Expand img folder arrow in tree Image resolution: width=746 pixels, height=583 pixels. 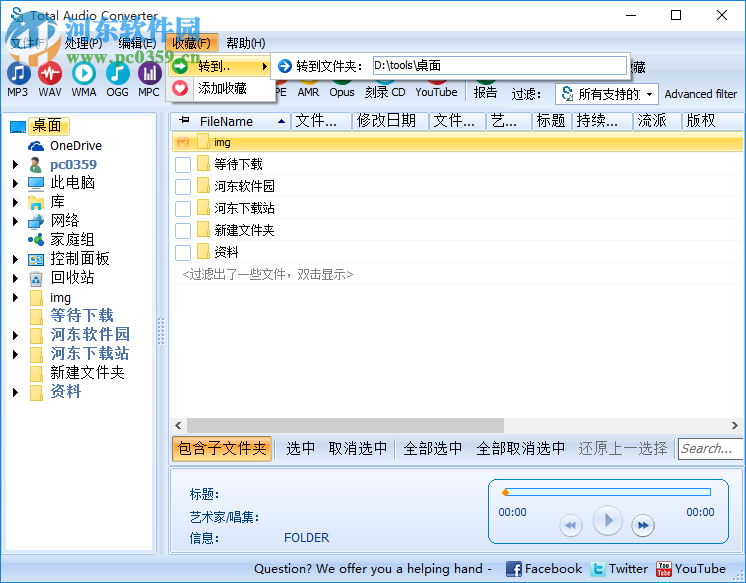click(x=15, y=297)
